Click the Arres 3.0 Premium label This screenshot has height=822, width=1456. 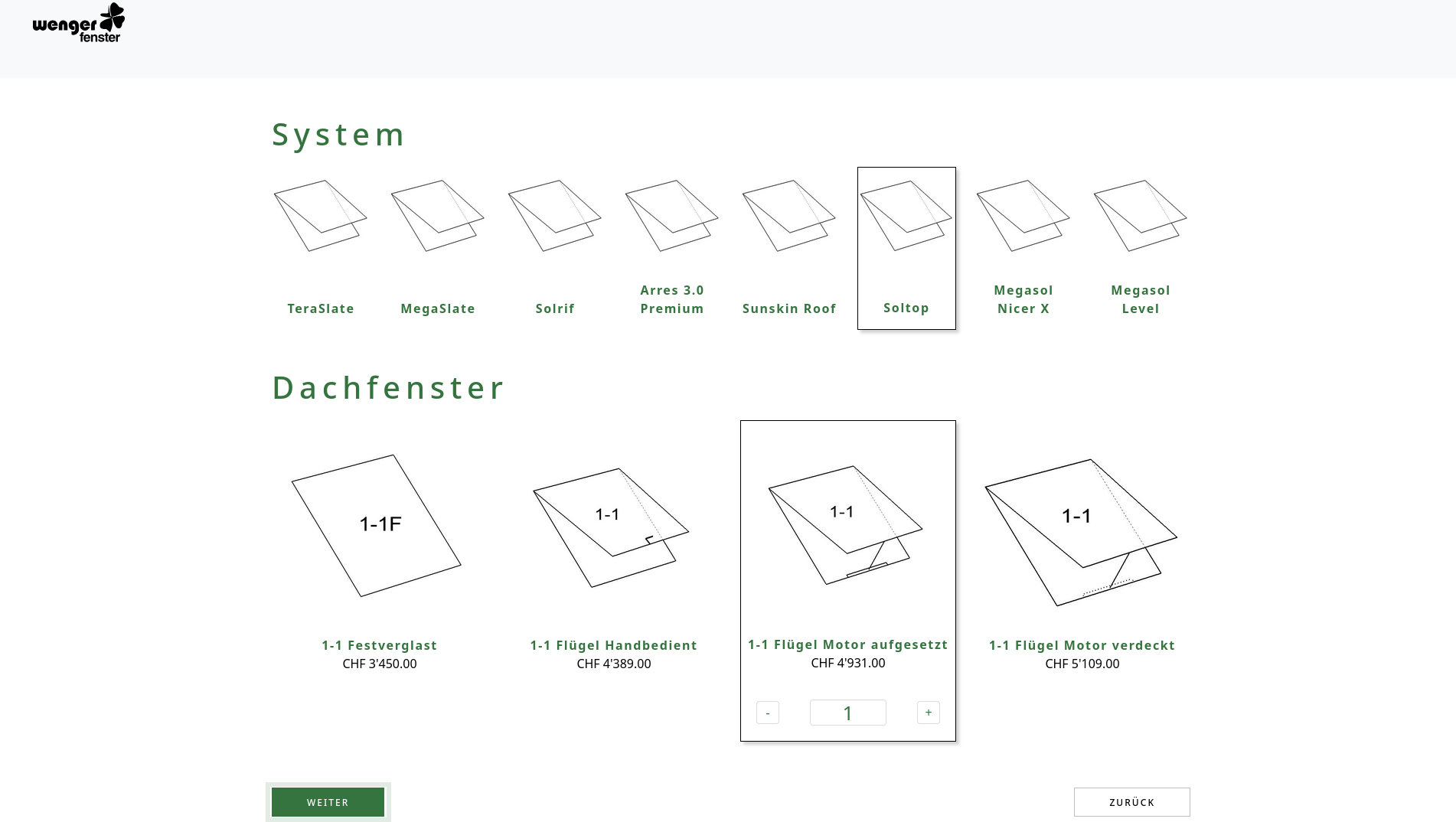click(x=672, y=299)
